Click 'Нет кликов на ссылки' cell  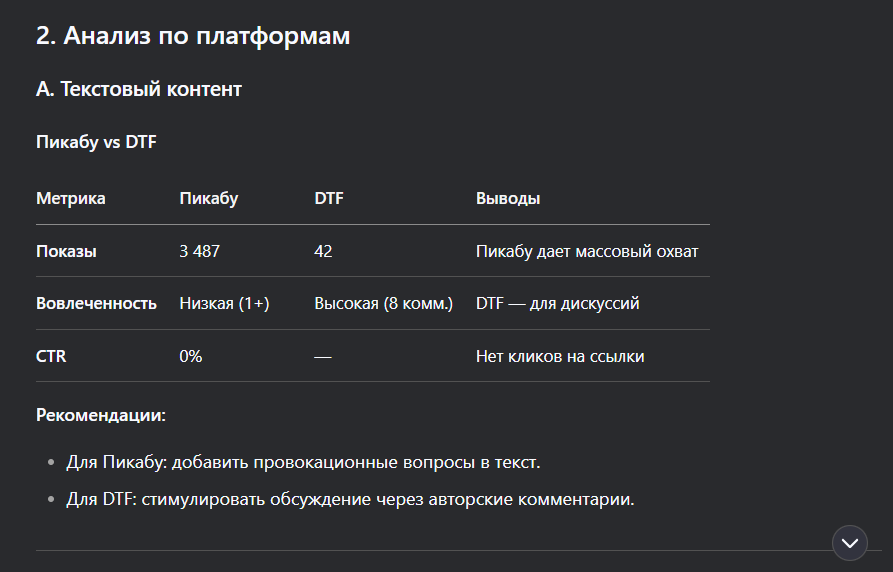click(560, 356)
